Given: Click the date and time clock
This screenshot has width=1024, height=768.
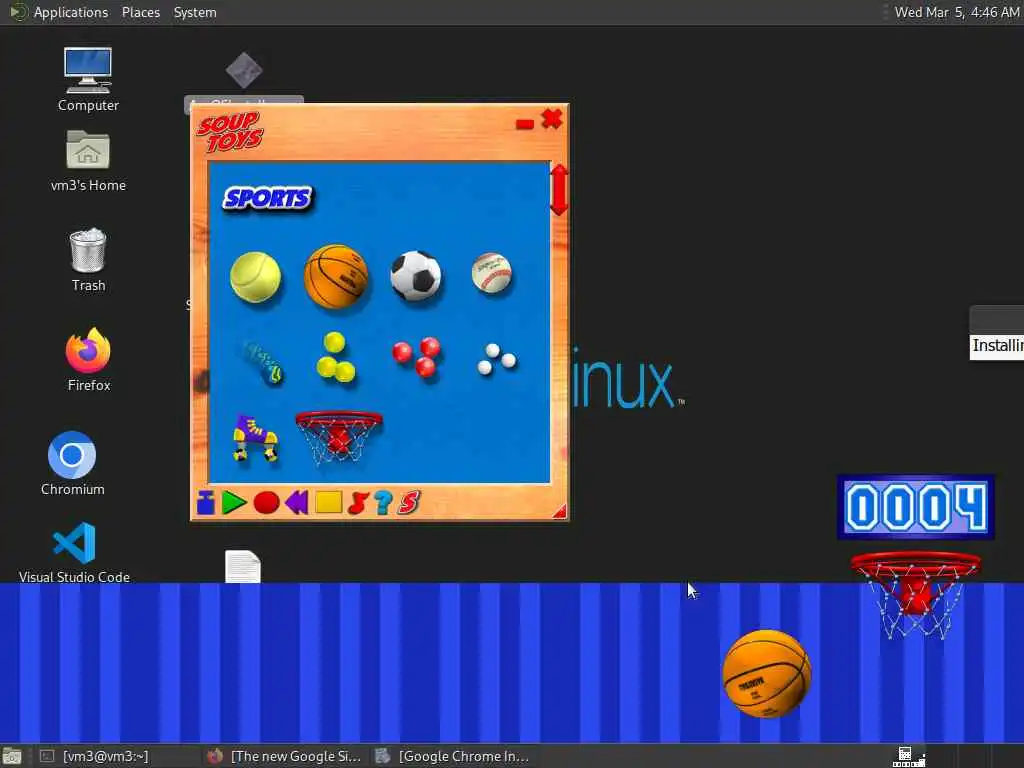Looking at the screenshot, I should coord(956,12).
